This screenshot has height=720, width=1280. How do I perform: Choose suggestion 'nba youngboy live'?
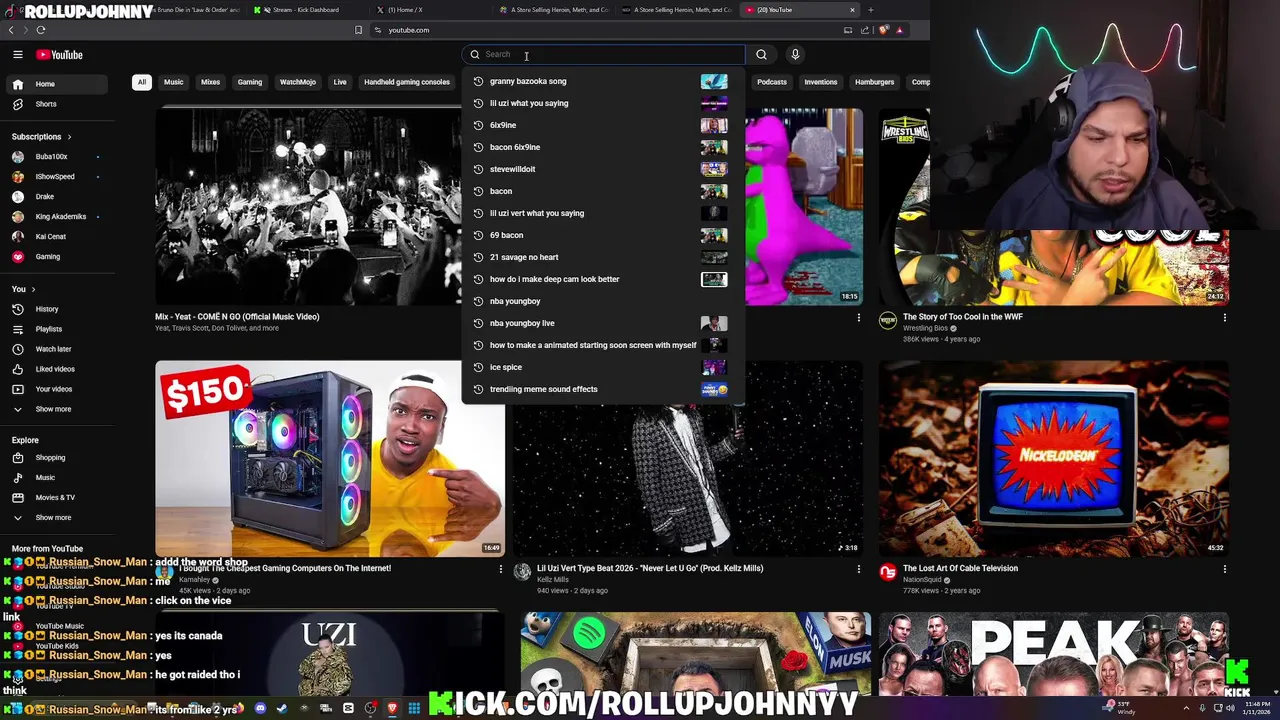click(x=603, y=323)
